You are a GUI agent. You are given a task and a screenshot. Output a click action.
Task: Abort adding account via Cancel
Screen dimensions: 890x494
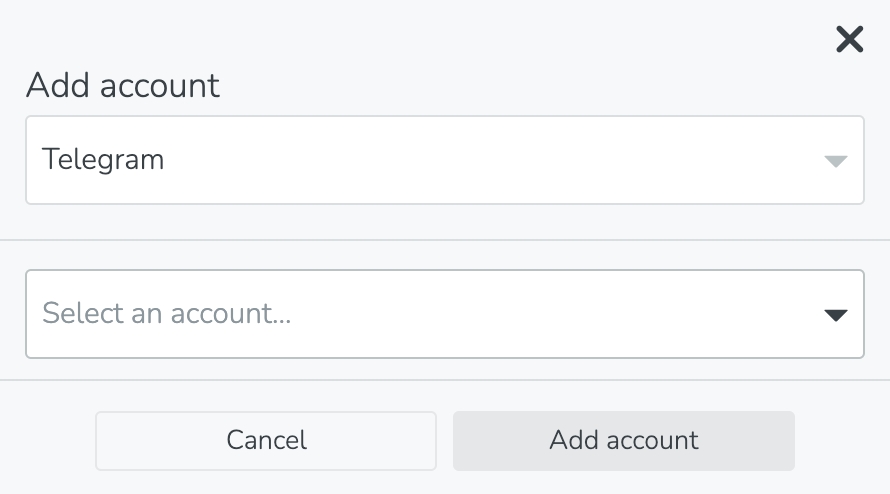266,440
